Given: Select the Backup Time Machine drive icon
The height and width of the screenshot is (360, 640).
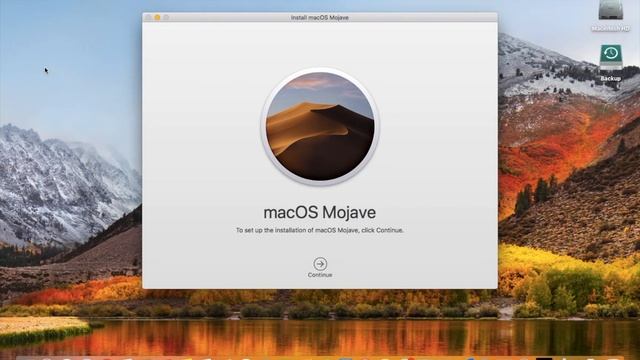Looking at the screenshot, I should coord(611,57).
